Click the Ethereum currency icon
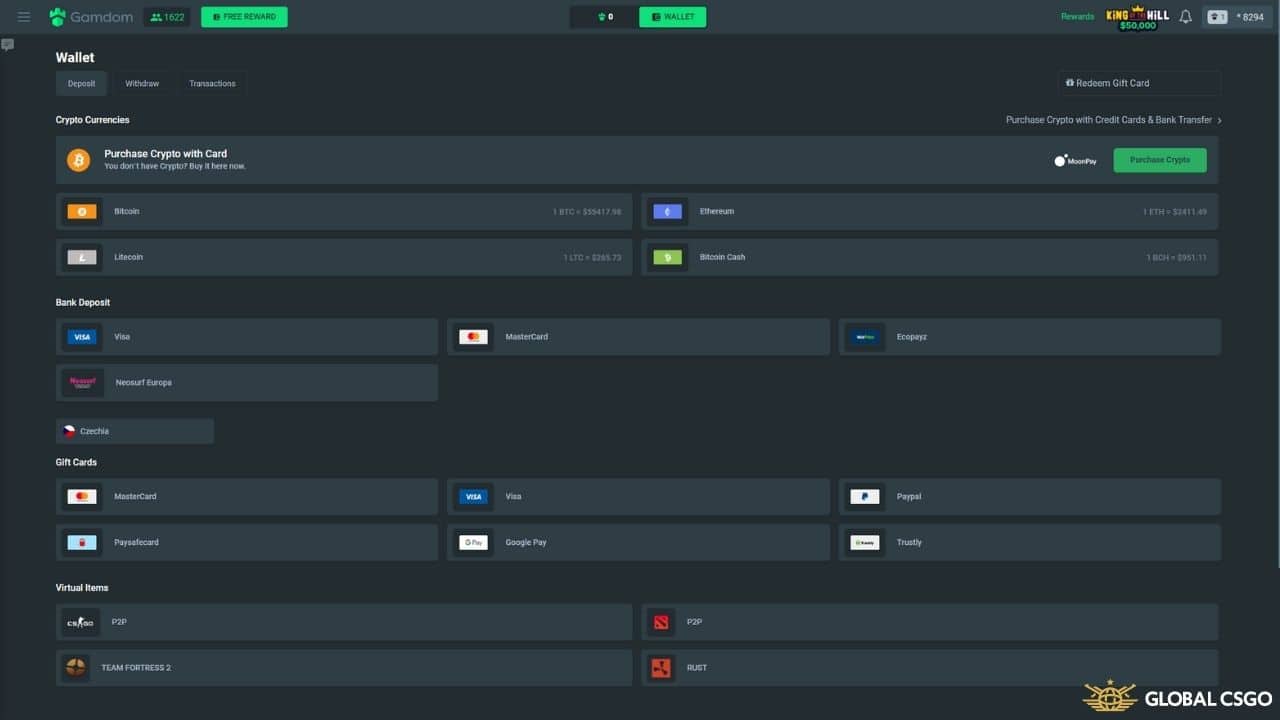The height and width of the screenshot is (720, 1280). 667,212
